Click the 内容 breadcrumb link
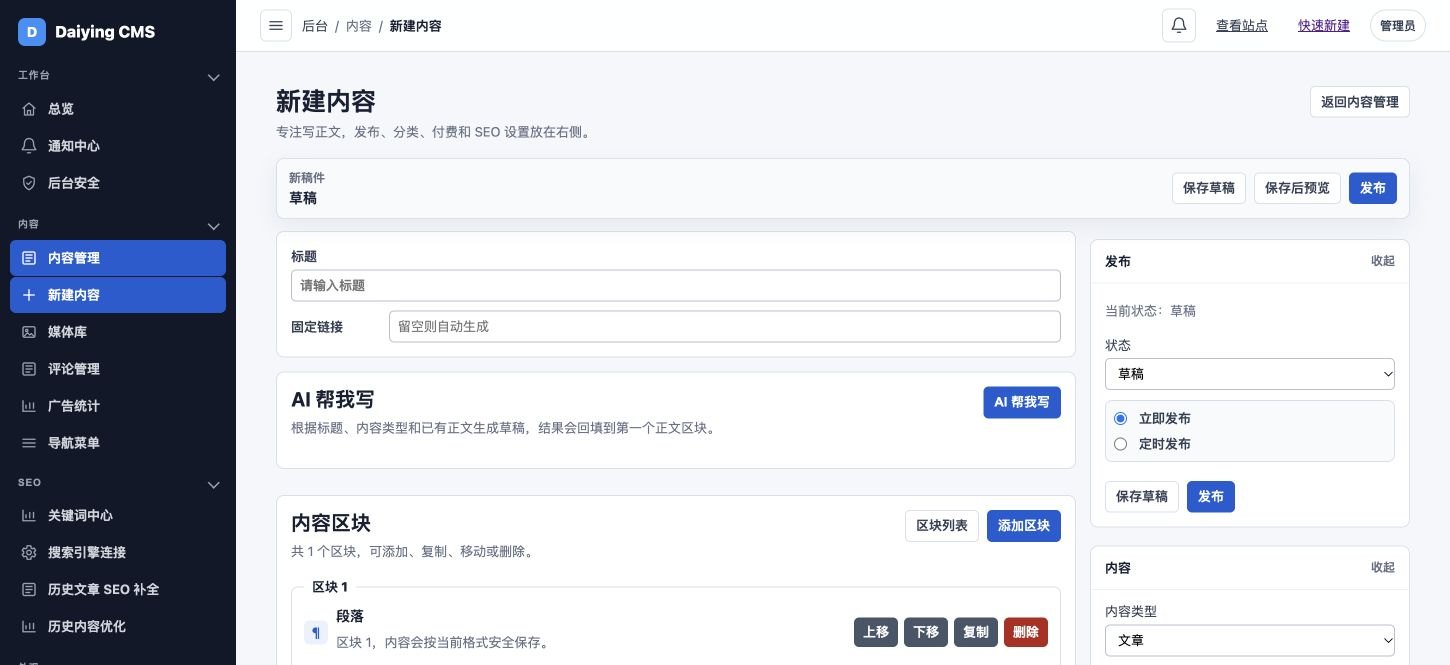 [359, 26]
